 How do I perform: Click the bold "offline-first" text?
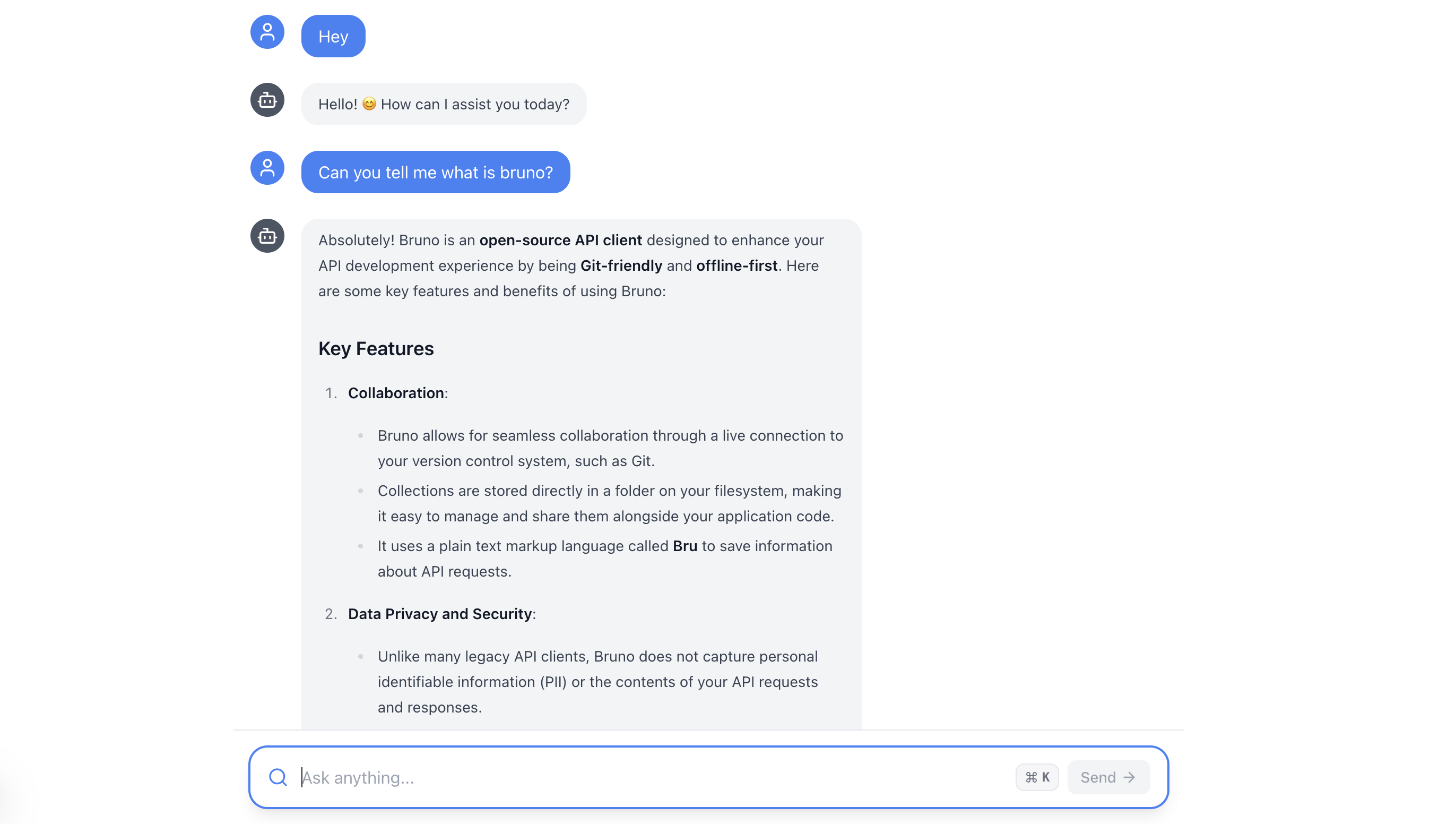737,265
